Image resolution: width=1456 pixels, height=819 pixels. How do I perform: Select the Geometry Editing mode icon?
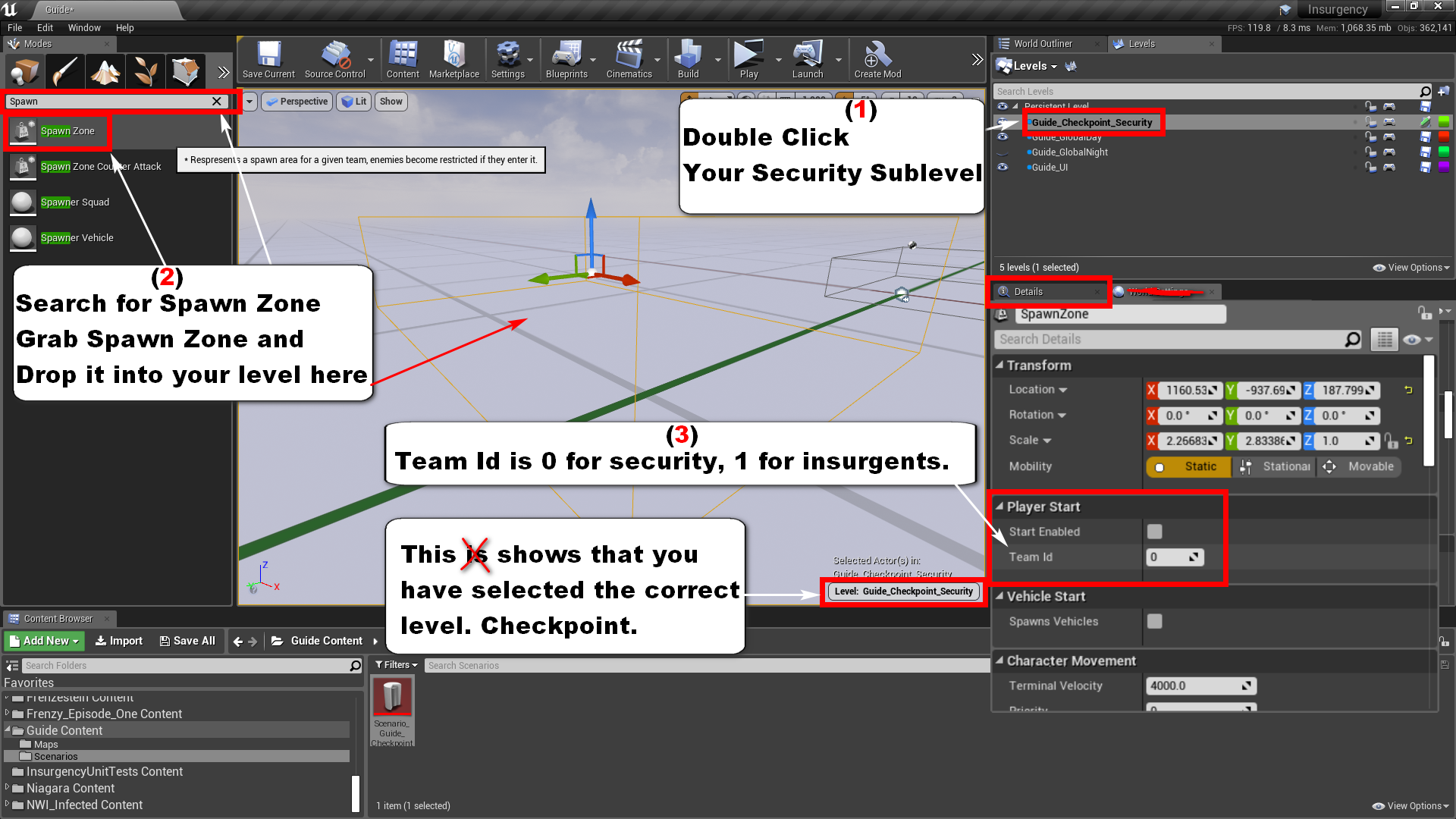click(185, 73)
